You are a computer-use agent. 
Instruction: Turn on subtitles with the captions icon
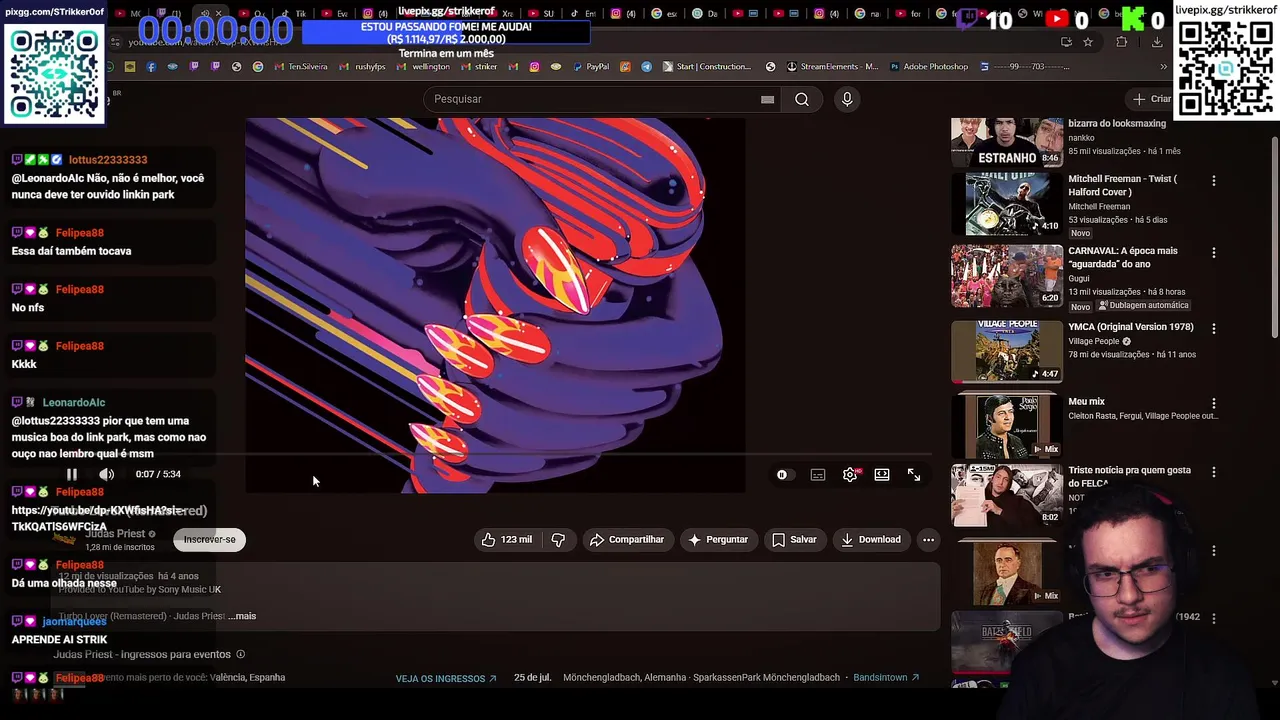(x=818, y=475)
